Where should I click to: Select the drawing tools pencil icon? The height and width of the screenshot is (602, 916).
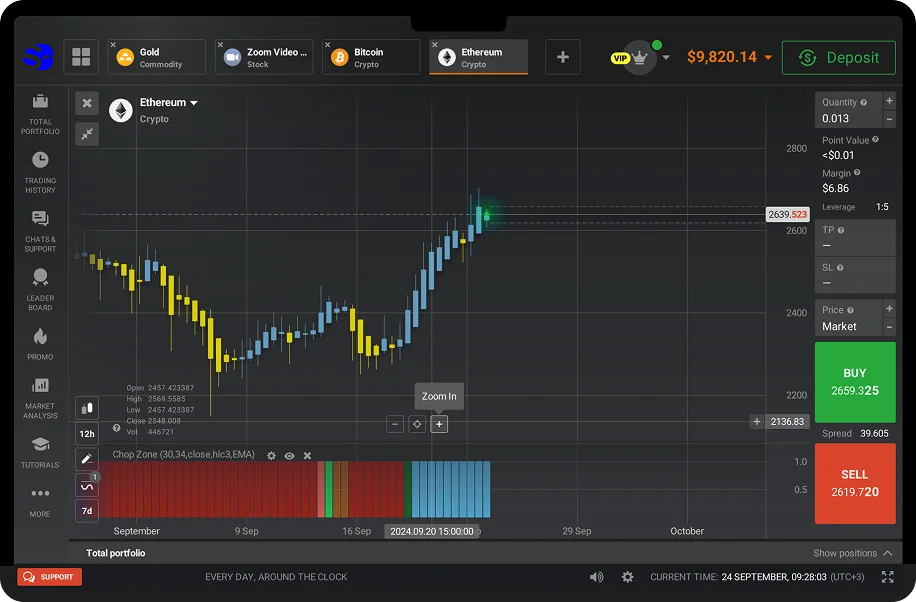click(x=86, y=459)
